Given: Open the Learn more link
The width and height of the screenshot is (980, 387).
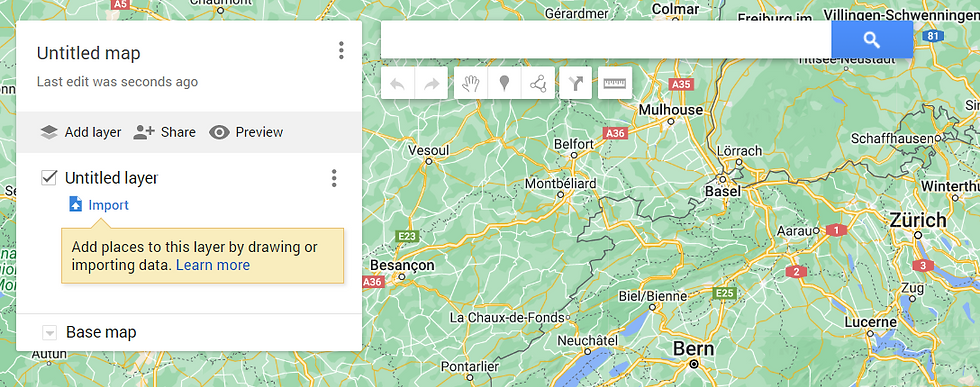Looking at the screenshot, I should coord(213,265).
